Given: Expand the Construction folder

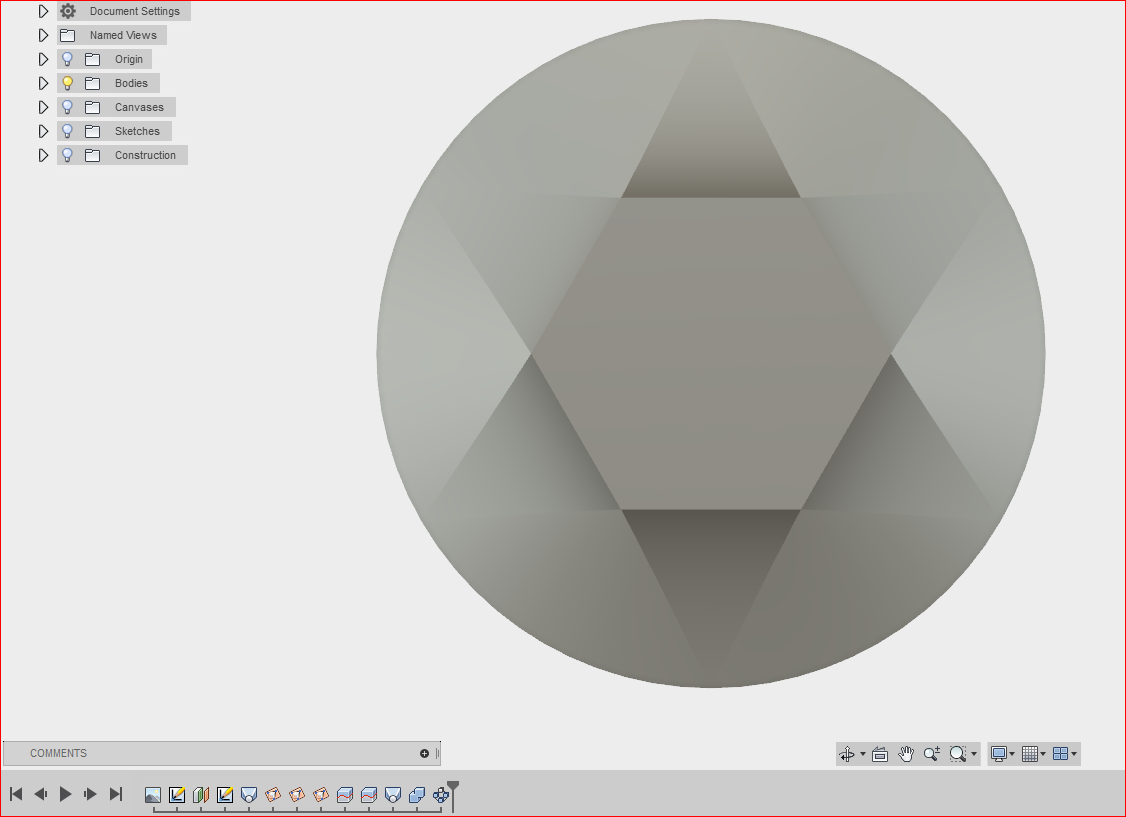Looking at the screenshot, I should click(x=43, y=155).
